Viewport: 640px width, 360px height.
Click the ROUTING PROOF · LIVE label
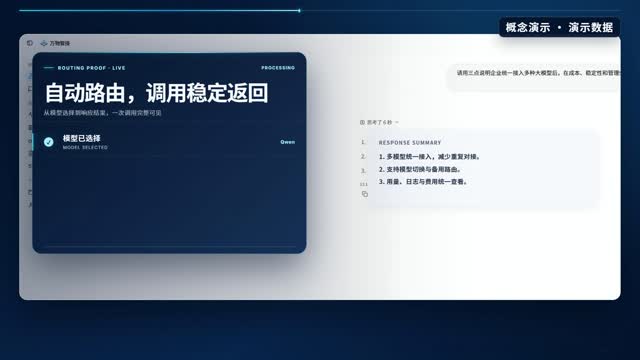coord(91,68)
